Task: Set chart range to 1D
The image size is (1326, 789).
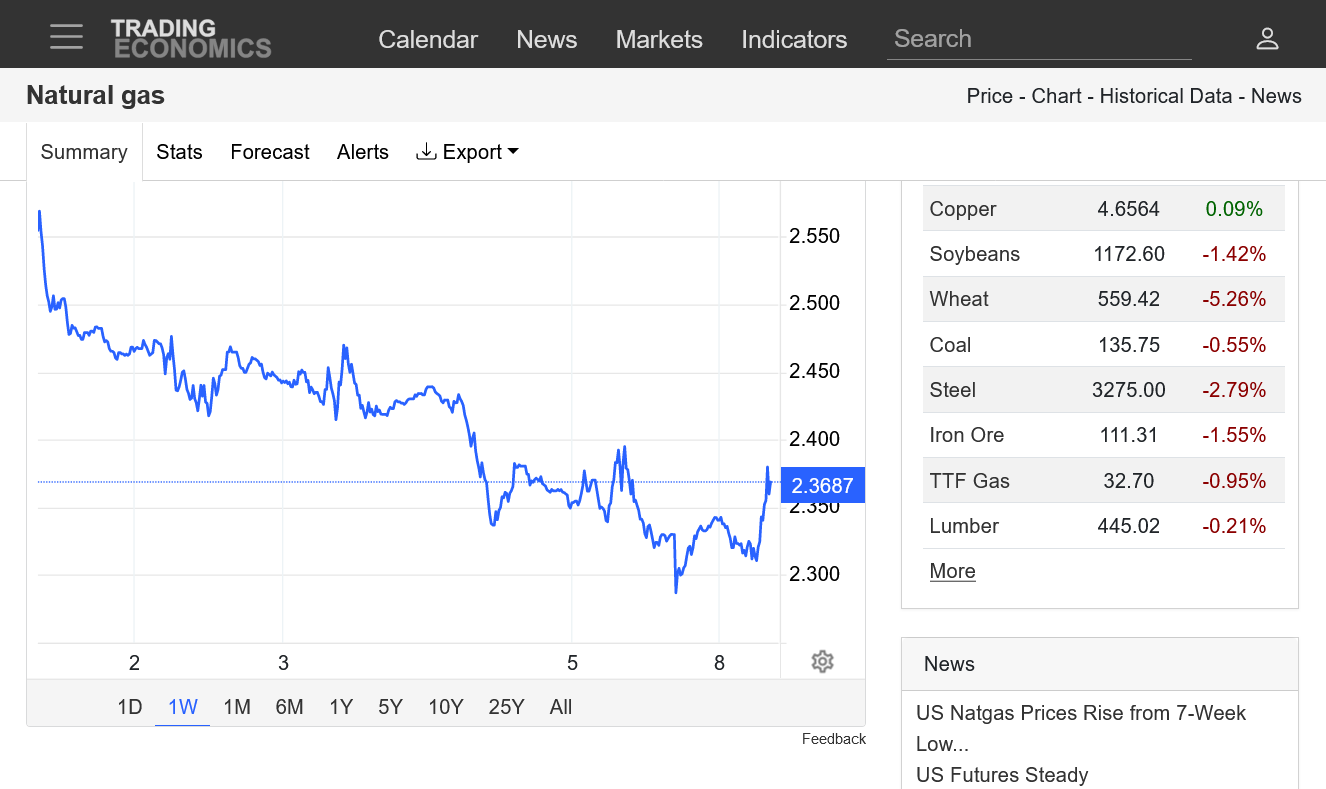Action: 129,707
